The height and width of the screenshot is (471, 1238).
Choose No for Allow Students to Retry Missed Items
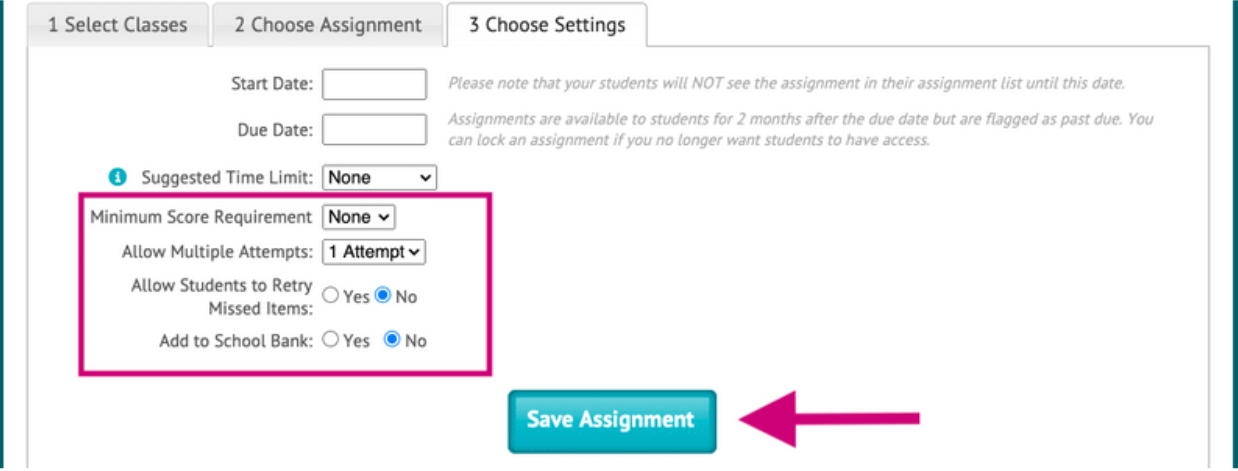point(382,297)
